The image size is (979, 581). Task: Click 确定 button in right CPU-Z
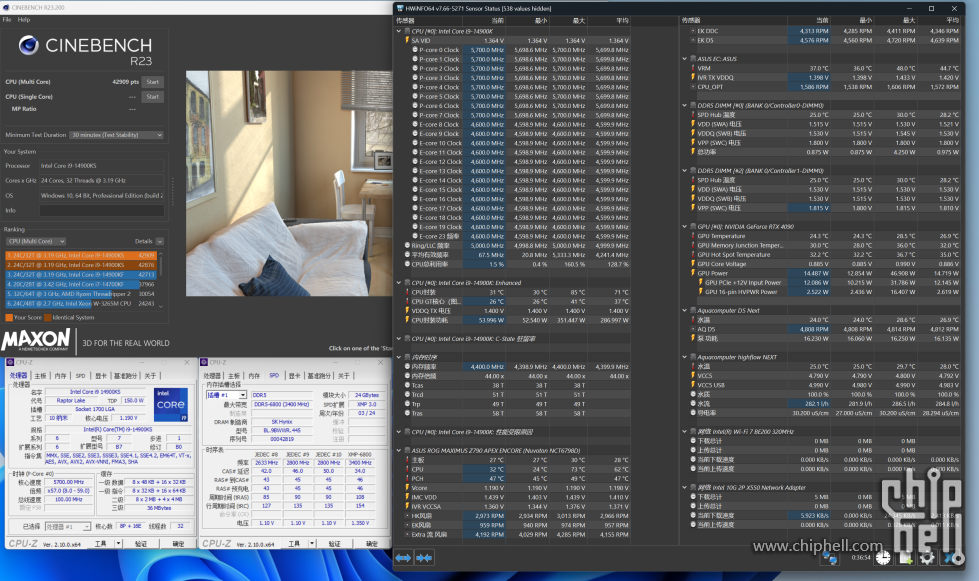pyautogui.click(x=371, y=544)
